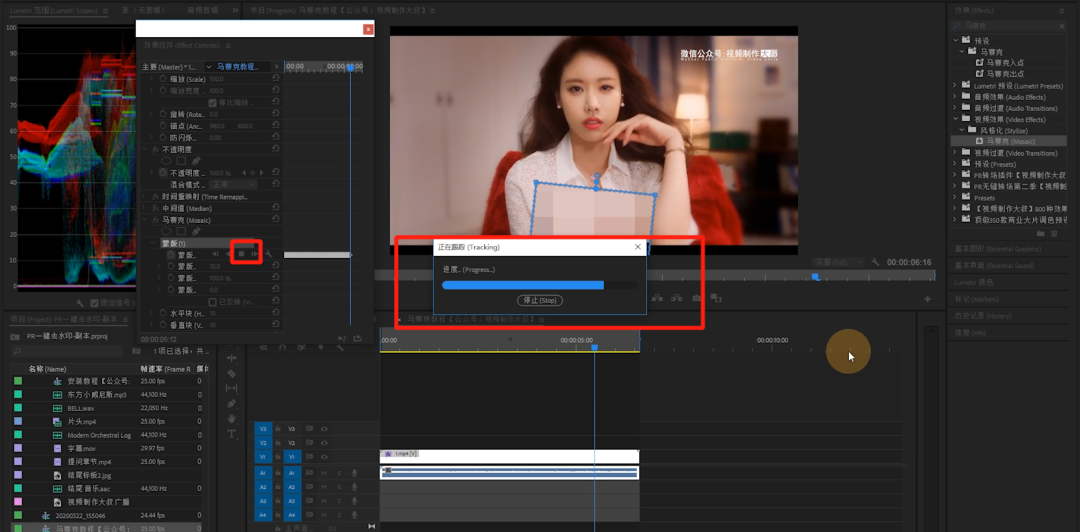
Task: Create ellipse mask under Mosaic effect
Action: tap(166, 232)
